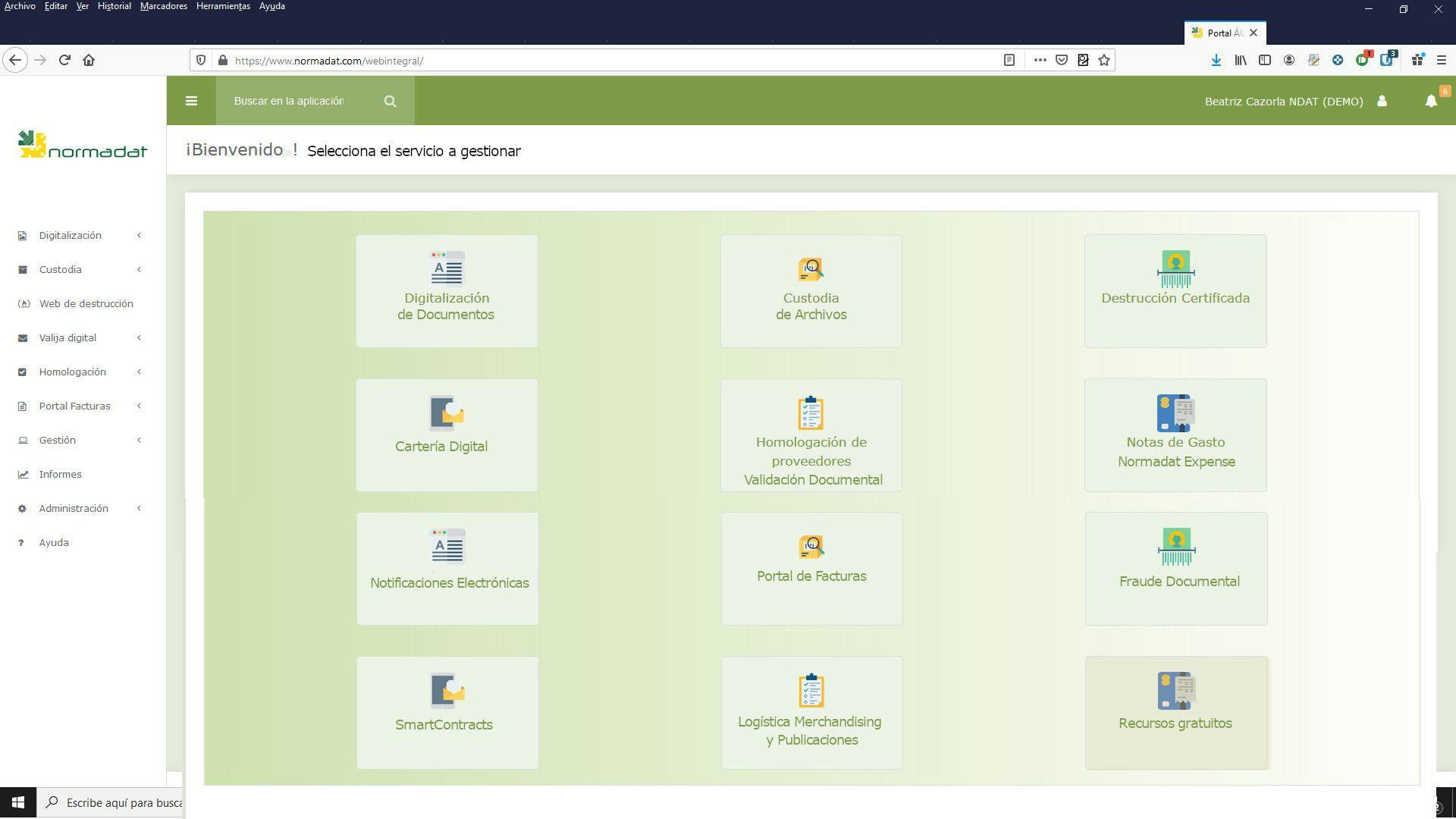Image resolution: width=1456 pixels, height=819 pixels.
Task: Click the Fraude Documental icon
Action: click(x=1176, y=546)
